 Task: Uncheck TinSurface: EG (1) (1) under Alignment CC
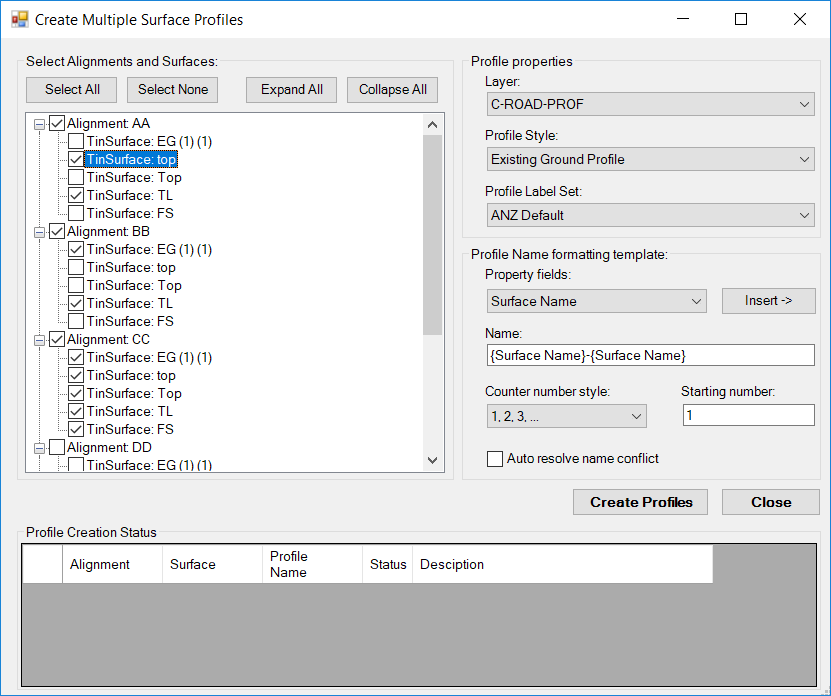pyautogui.click(x=76, y=357)
